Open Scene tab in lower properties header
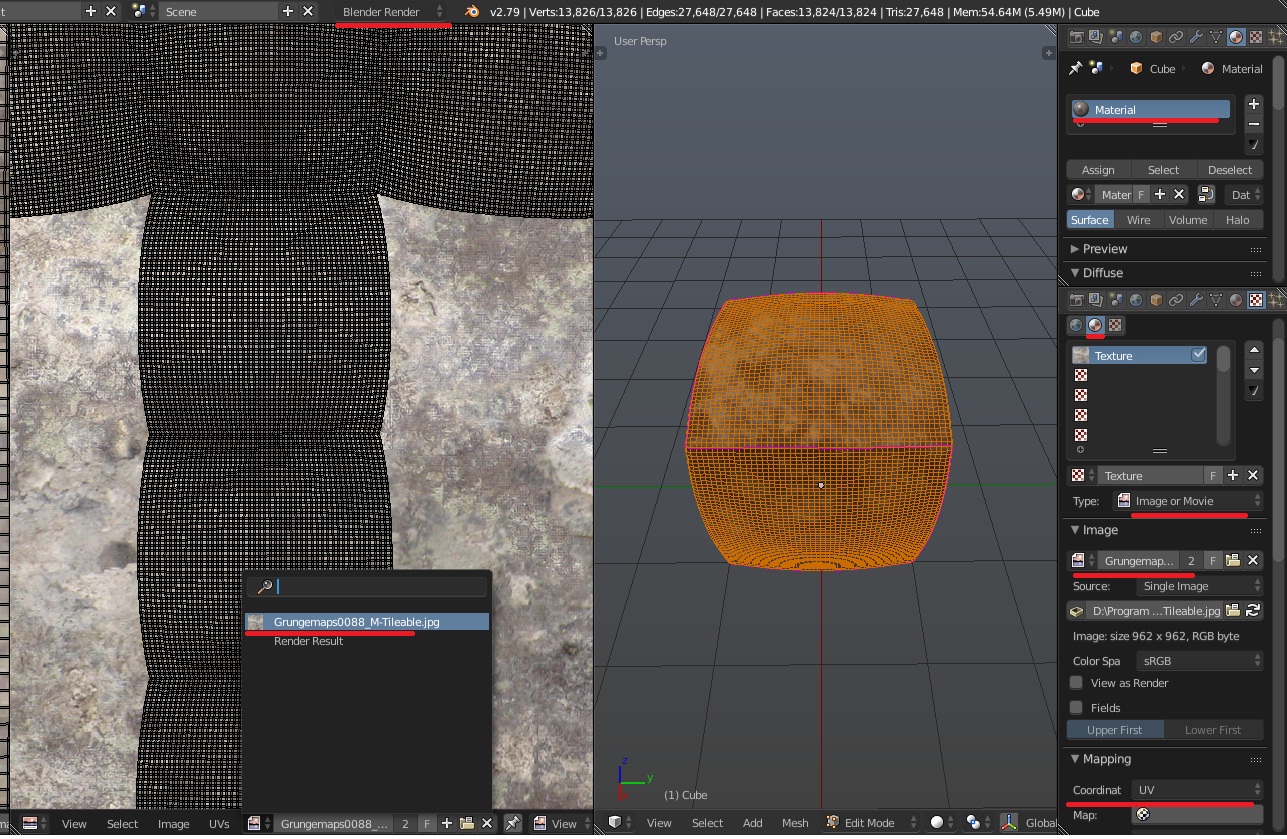The width and height of the screenshot is (1287, 839). [1116, 300]
